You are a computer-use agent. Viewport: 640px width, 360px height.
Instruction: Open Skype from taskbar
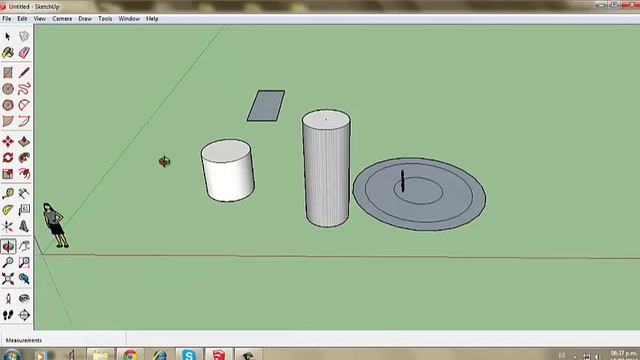point(189,355)
